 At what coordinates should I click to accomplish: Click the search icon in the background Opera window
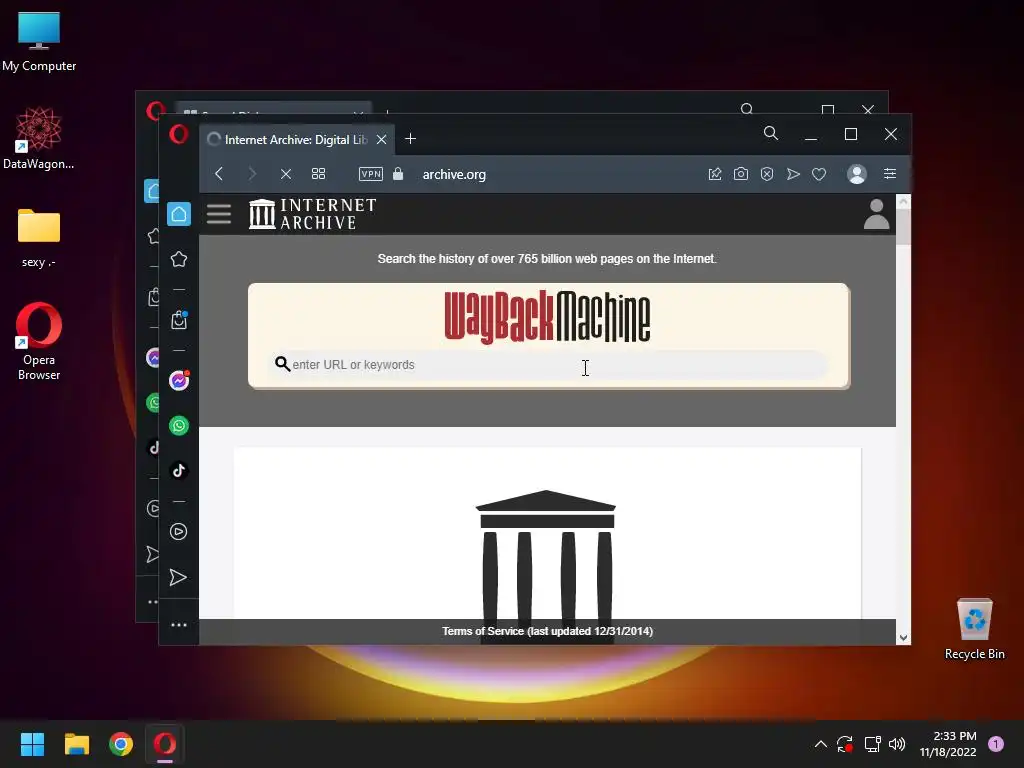747,109
